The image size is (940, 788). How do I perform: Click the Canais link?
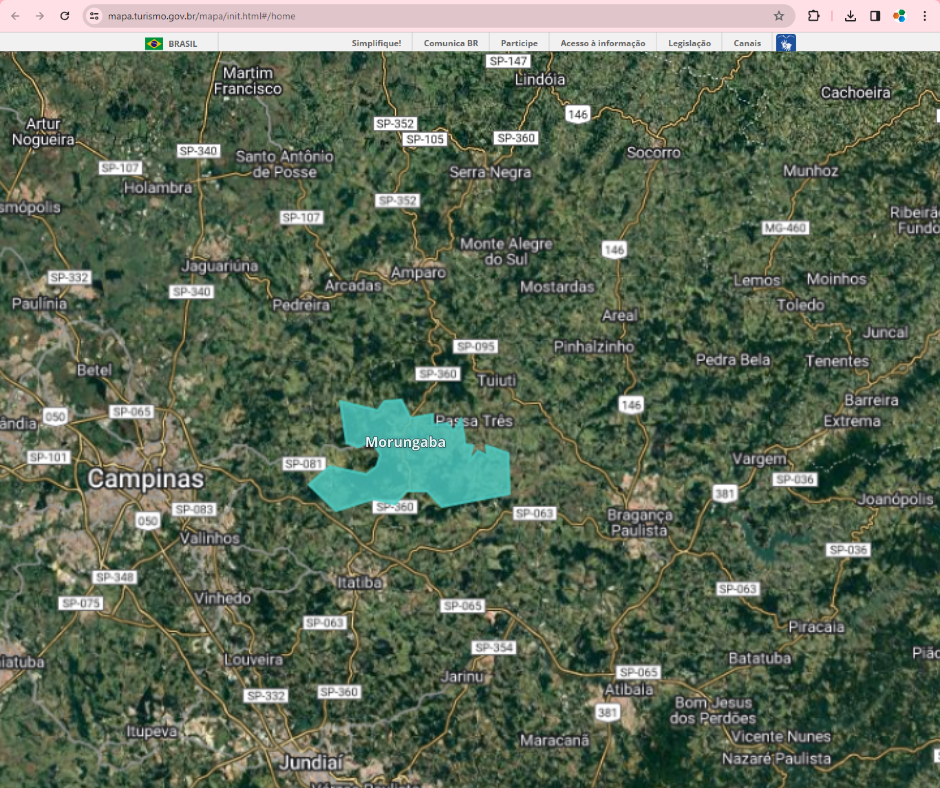click(x=747, y=43)
